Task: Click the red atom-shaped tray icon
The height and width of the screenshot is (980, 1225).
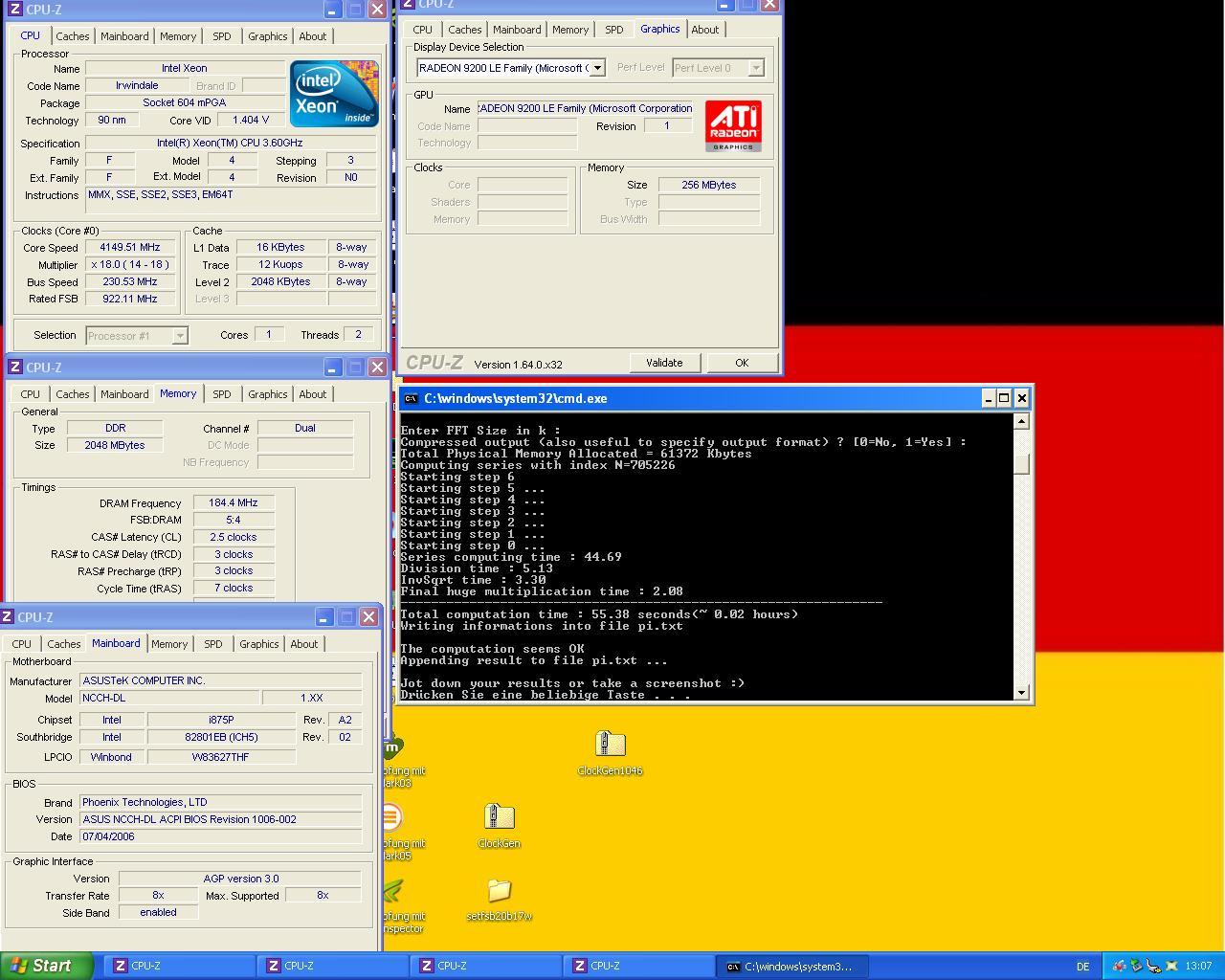Action: coord(1119,966)
